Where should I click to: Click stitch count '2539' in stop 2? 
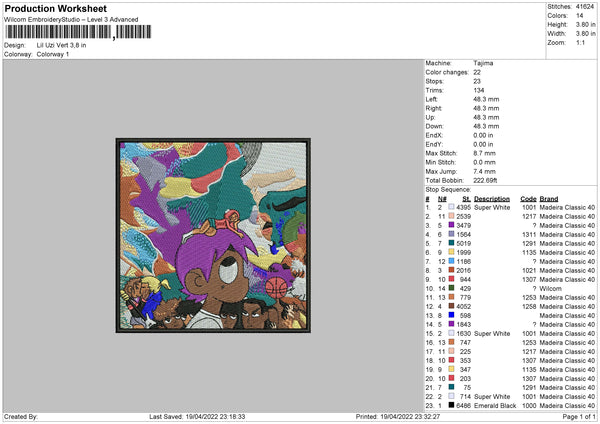click(x=464, y=217)
